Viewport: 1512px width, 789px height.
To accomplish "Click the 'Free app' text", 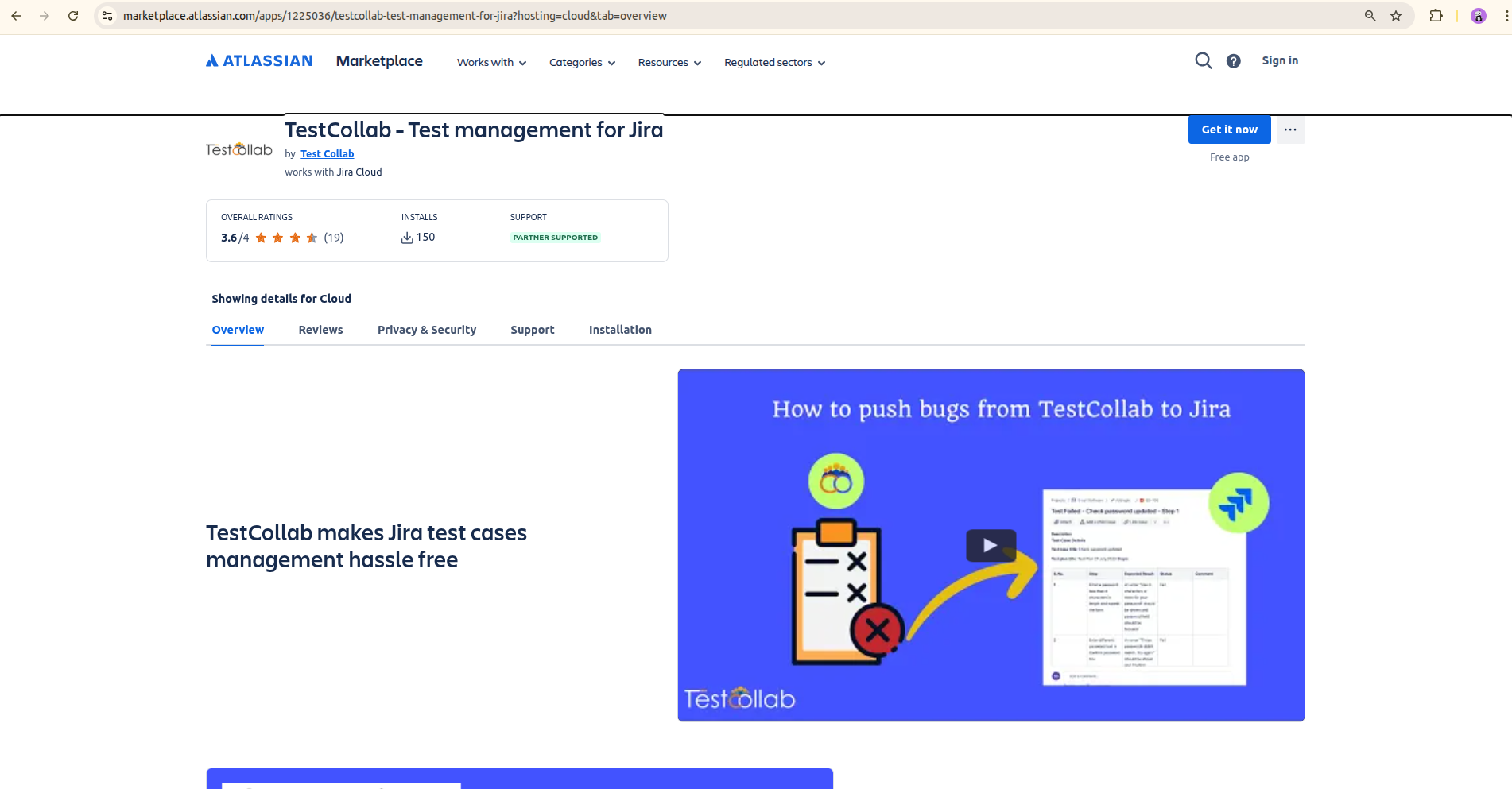I will (x=1229, y=157).
